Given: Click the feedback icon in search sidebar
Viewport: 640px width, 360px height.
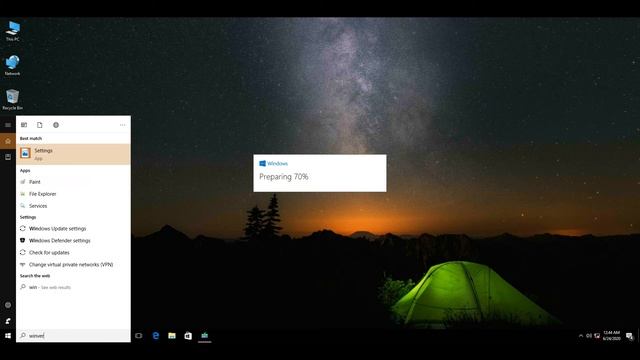Looking at the screenshot, I should tap(8, 321).
